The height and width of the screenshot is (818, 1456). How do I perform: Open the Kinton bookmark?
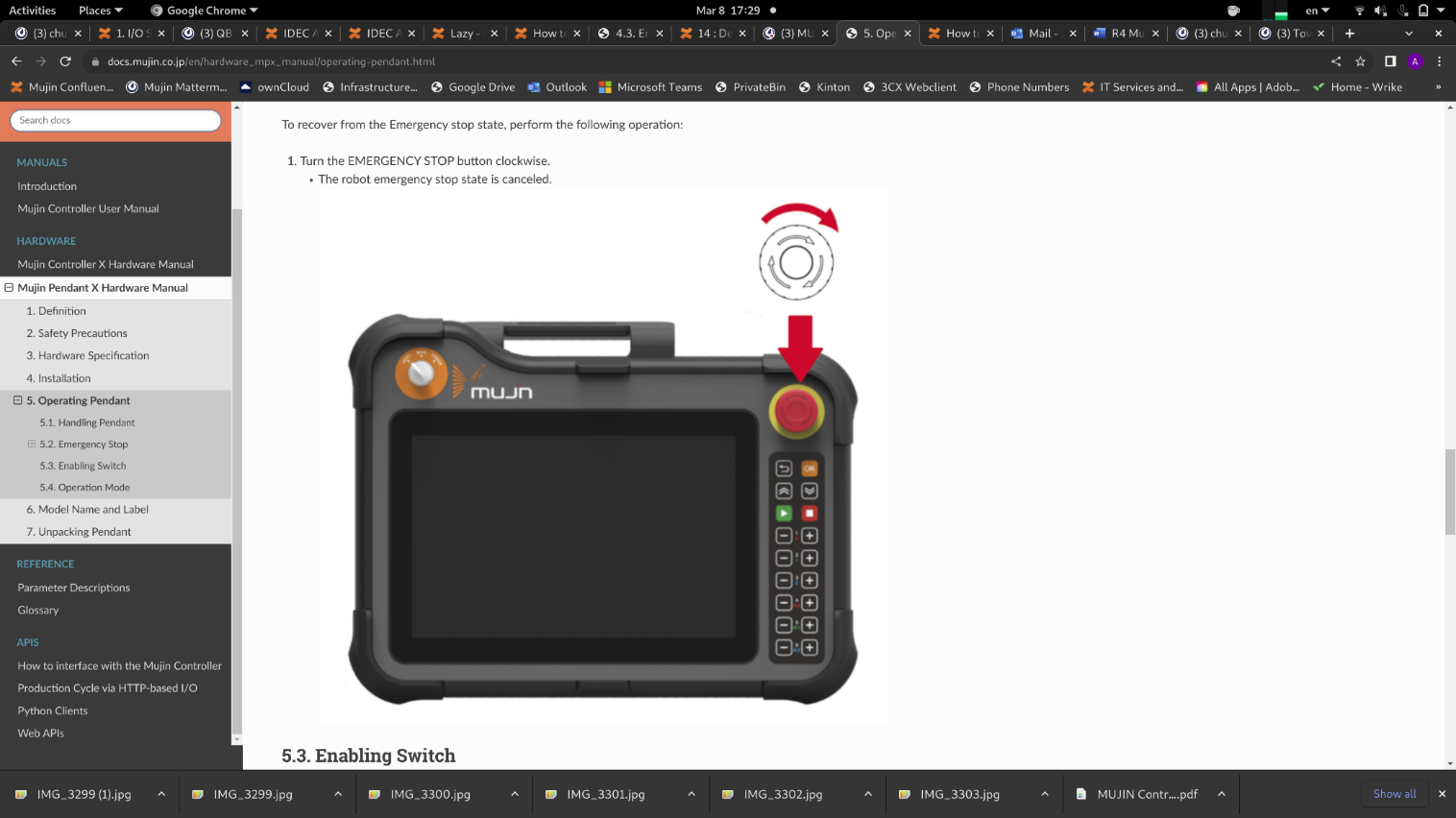pos(824,87)
